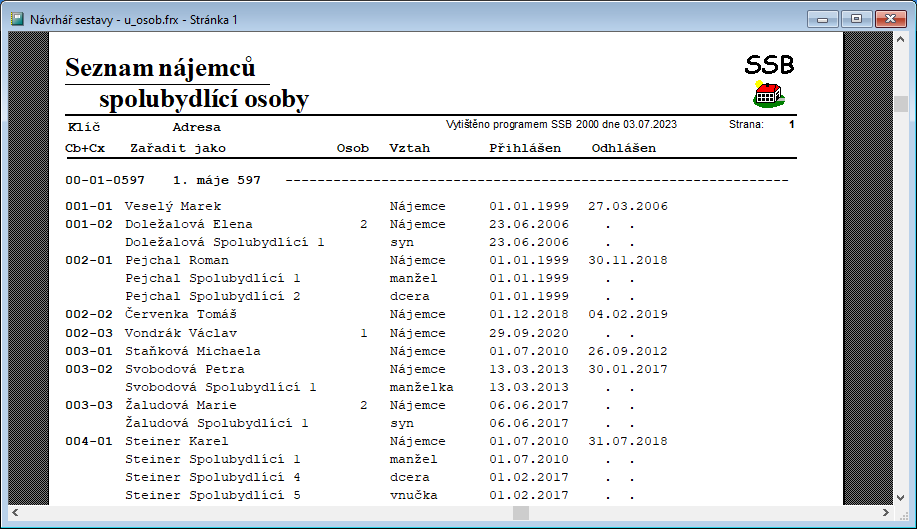Click the SSB logo text
Image resolution: width=917 pixels, height=529 pixels.
[769, 65]
